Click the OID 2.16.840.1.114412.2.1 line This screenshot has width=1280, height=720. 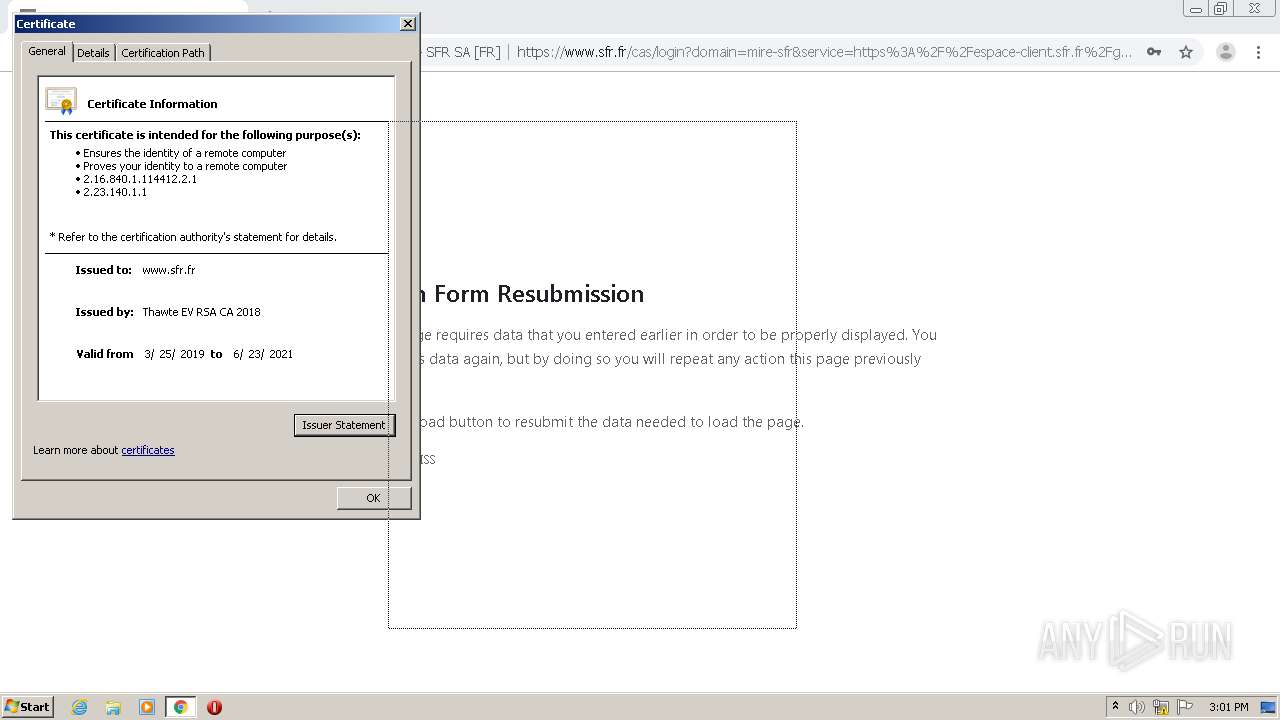point(139,179)
